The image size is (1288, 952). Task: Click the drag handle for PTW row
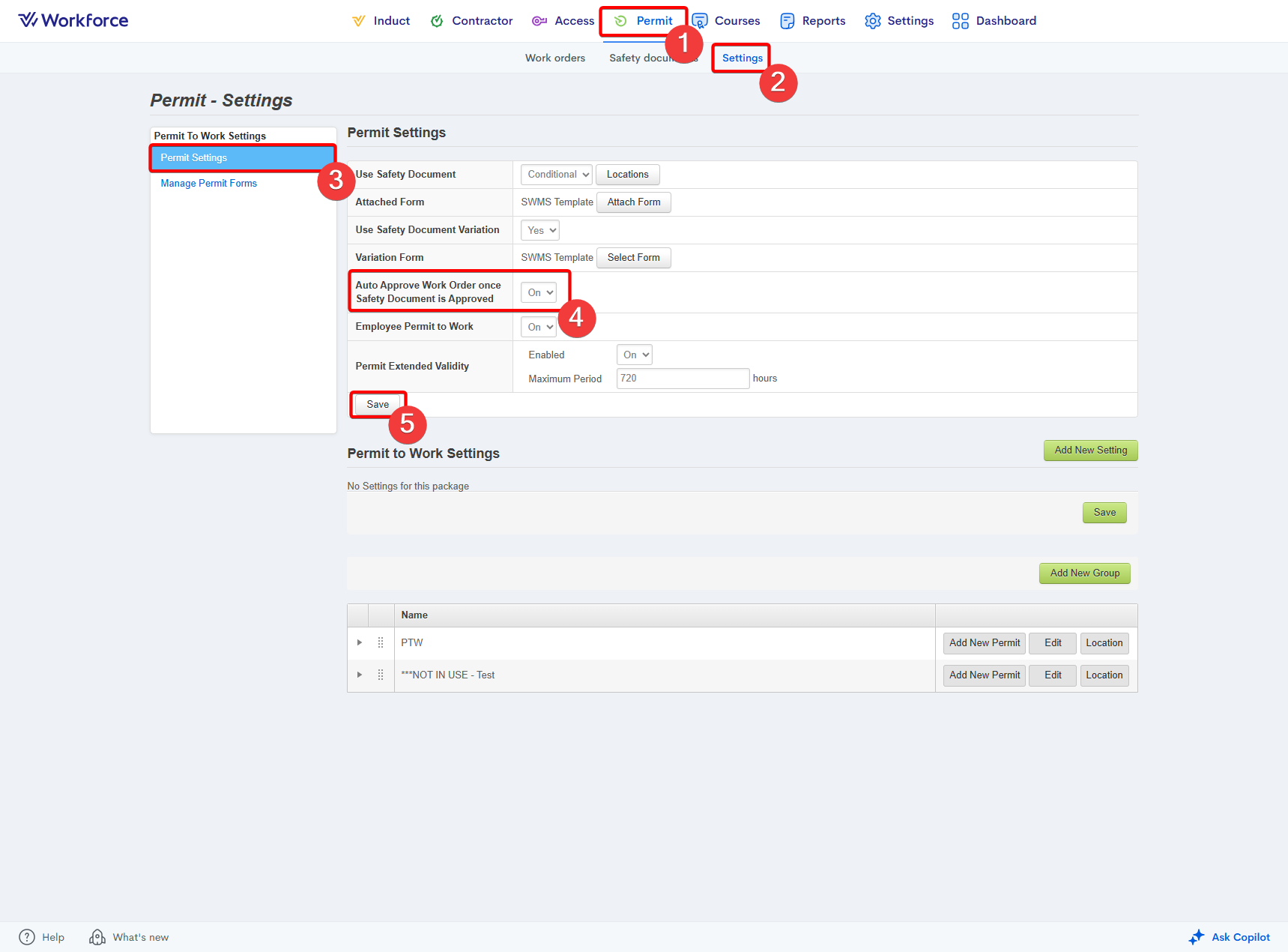[x=381, y=643]
